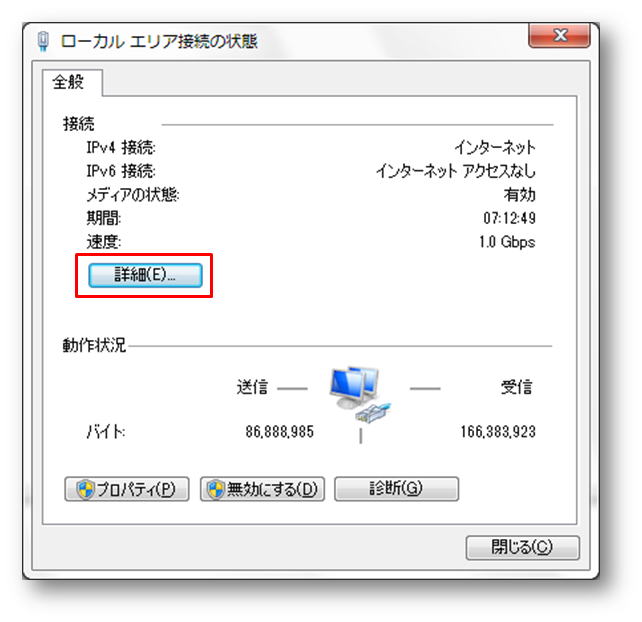Viewport: 642px width, 622px height.
Task: Click the shield icon on 無効にする button
Action: point(216,489)
